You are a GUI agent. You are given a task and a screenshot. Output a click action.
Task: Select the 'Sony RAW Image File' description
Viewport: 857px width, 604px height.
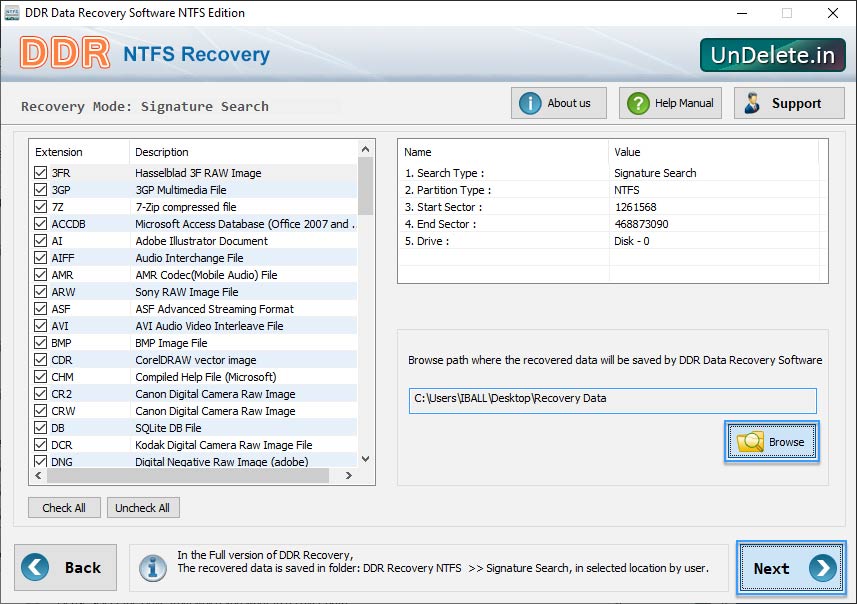point(186,291)
